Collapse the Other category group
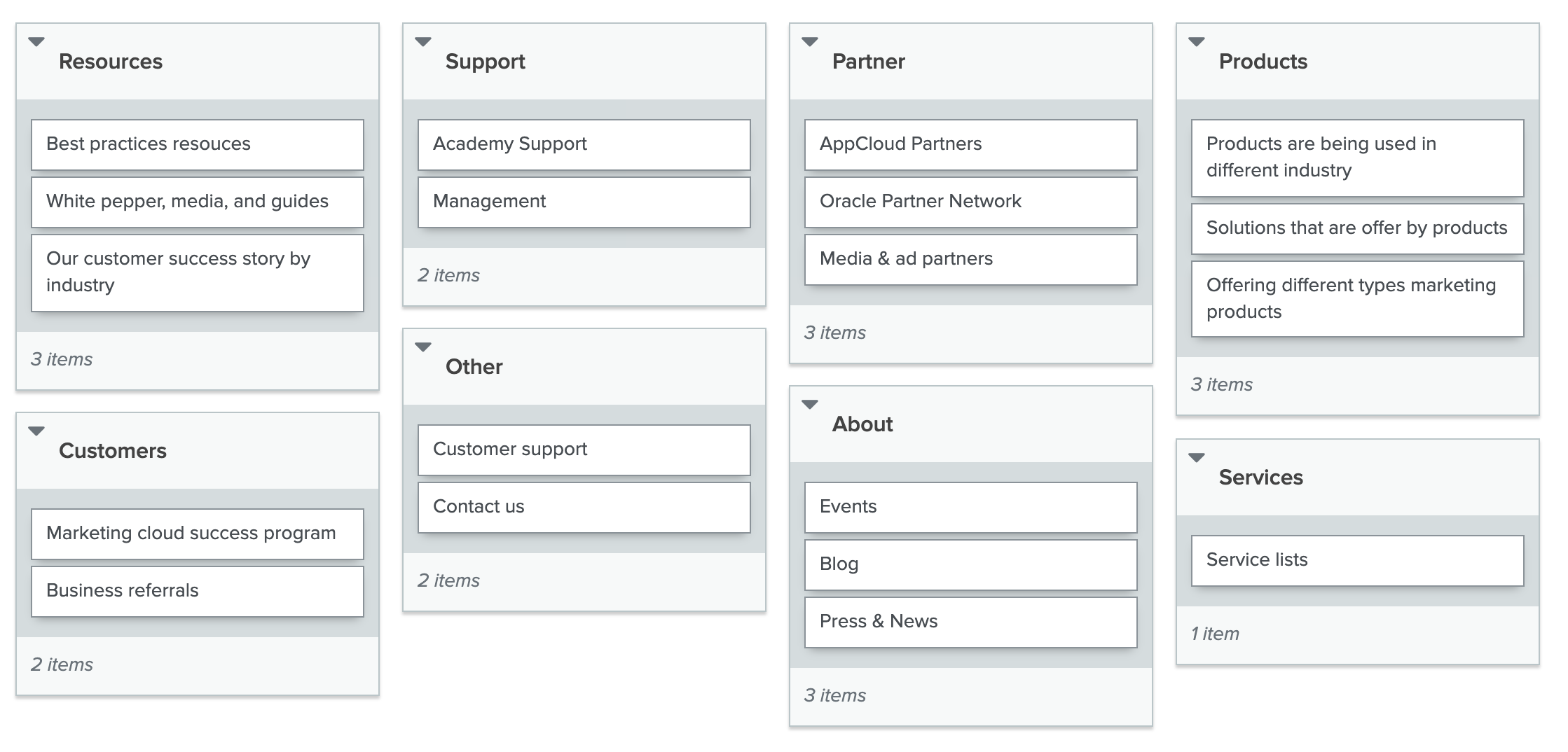 pyautogui.click(x=423, y=347)
